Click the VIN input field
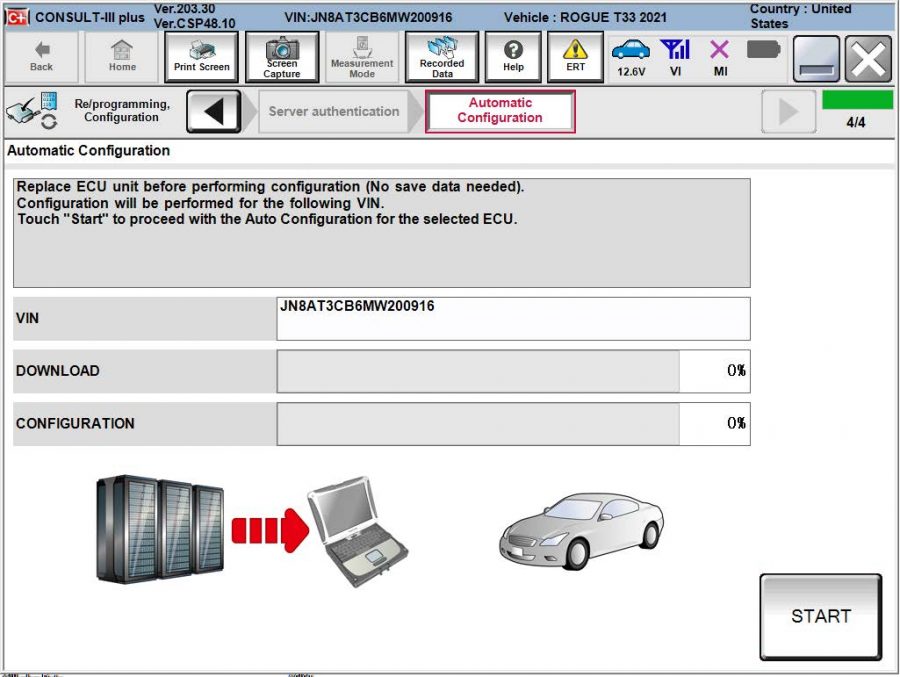The image size is (900, 677). [510, 318]
